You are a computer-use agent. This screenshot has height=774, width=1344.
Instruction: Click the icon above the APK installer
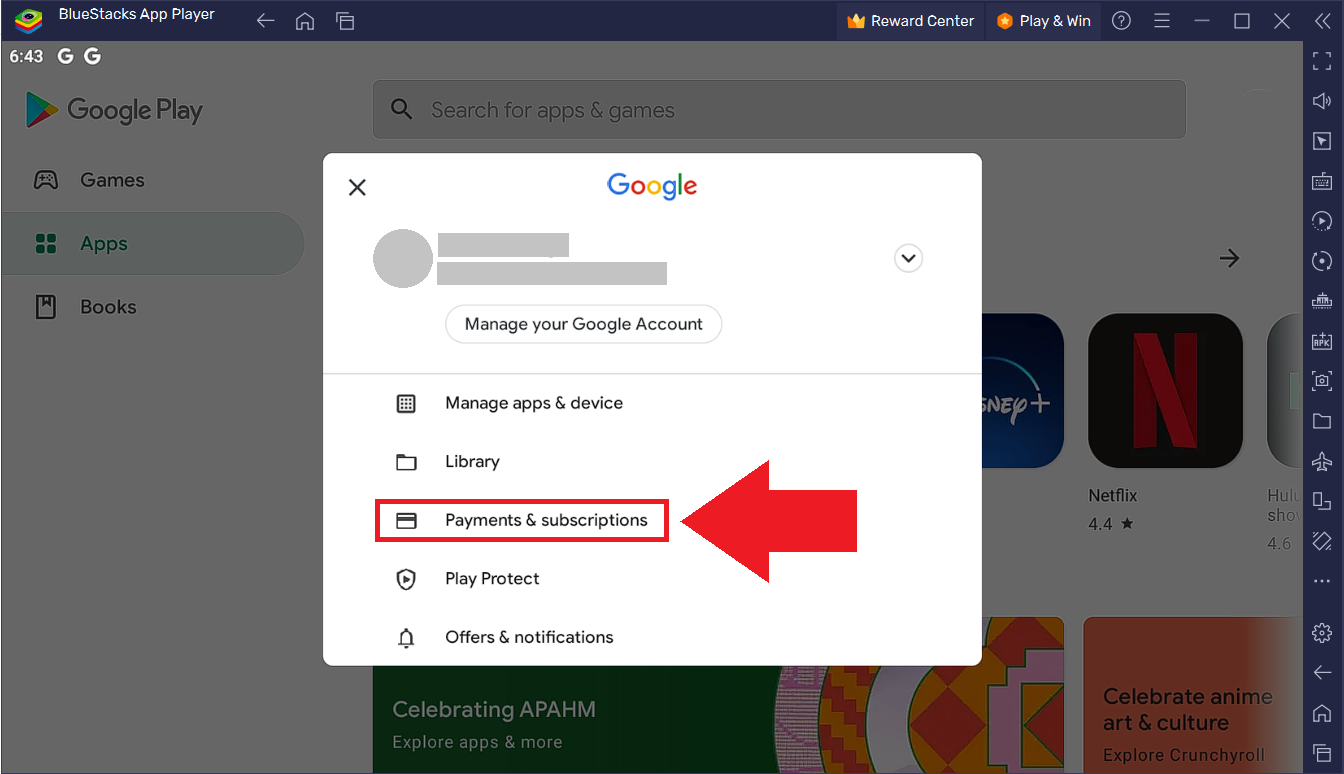pyautogui.click(x=1322, y=301)
